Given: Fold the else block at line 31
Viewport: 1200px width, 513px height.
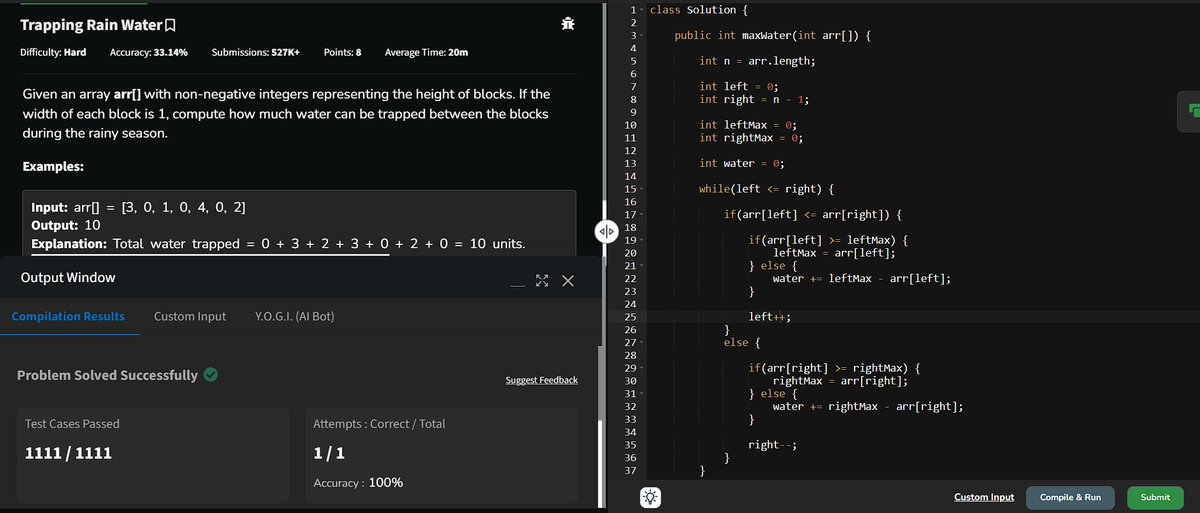Looking at the screenshot, I should pyautogui.click(x=642, y=394).
